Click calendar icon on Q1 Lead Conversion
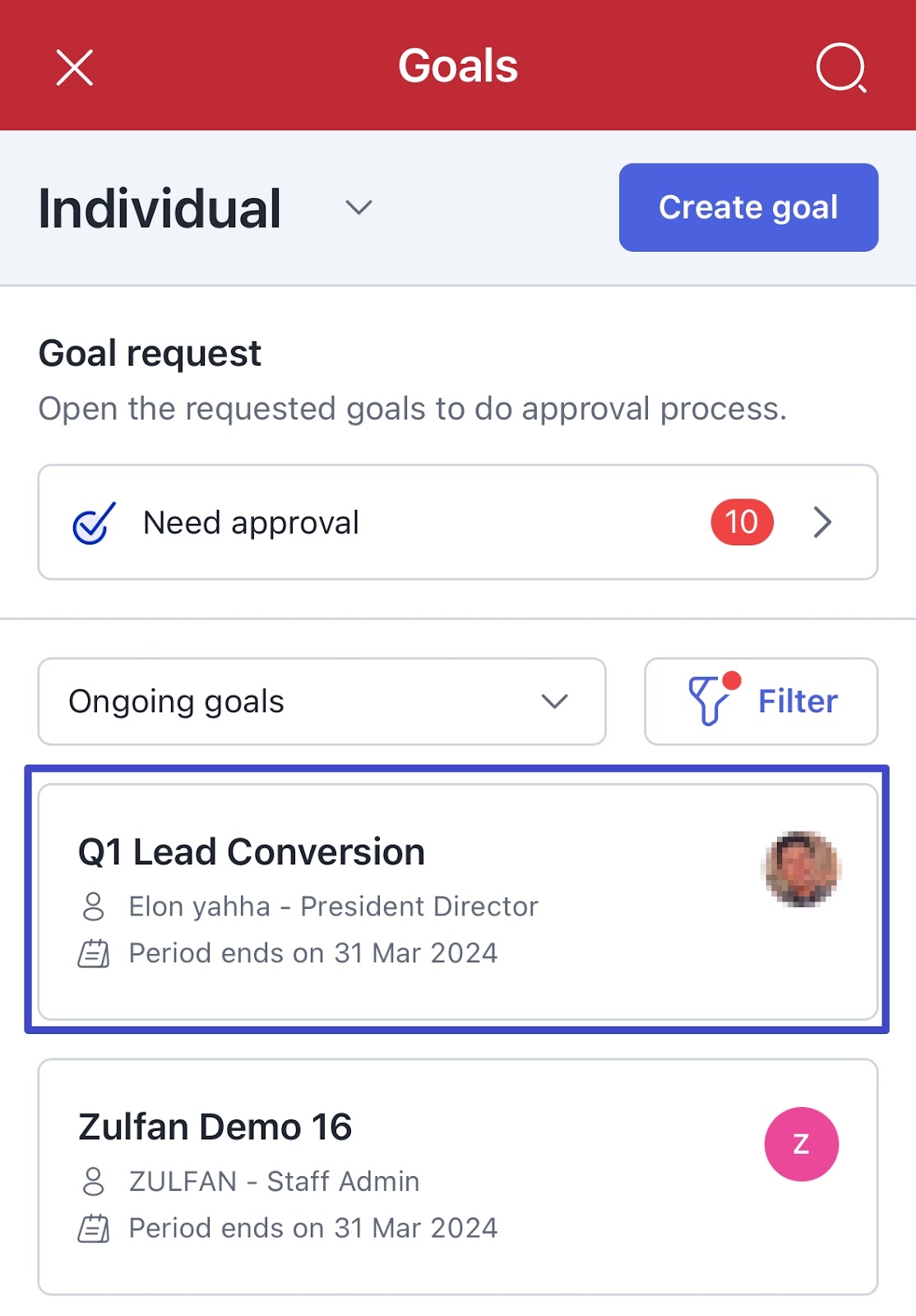The width and height of the screenshot is (916, 1316). [94, 953]
